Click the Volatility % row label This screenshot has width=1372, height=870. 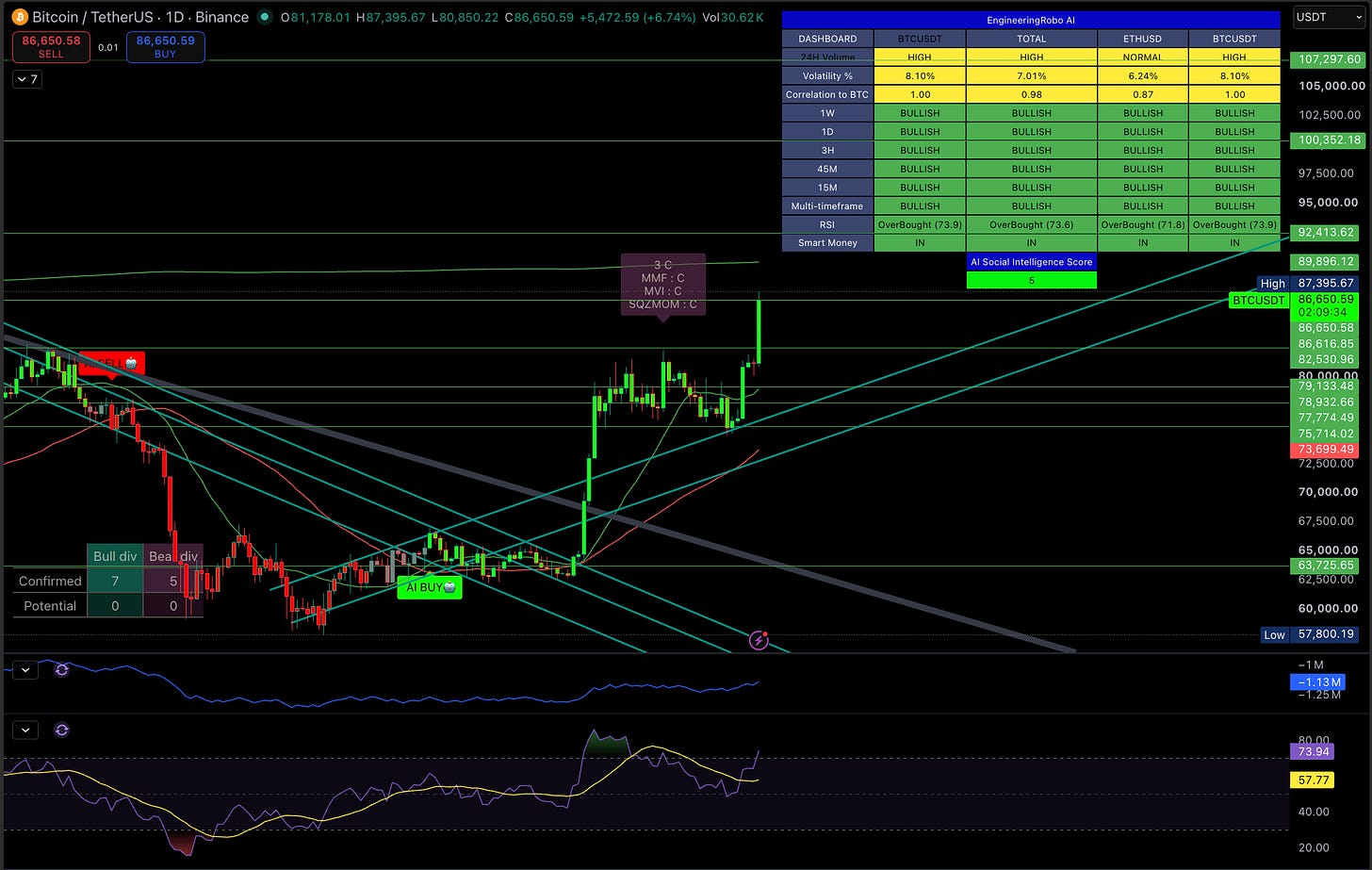(x=827, y=75)
